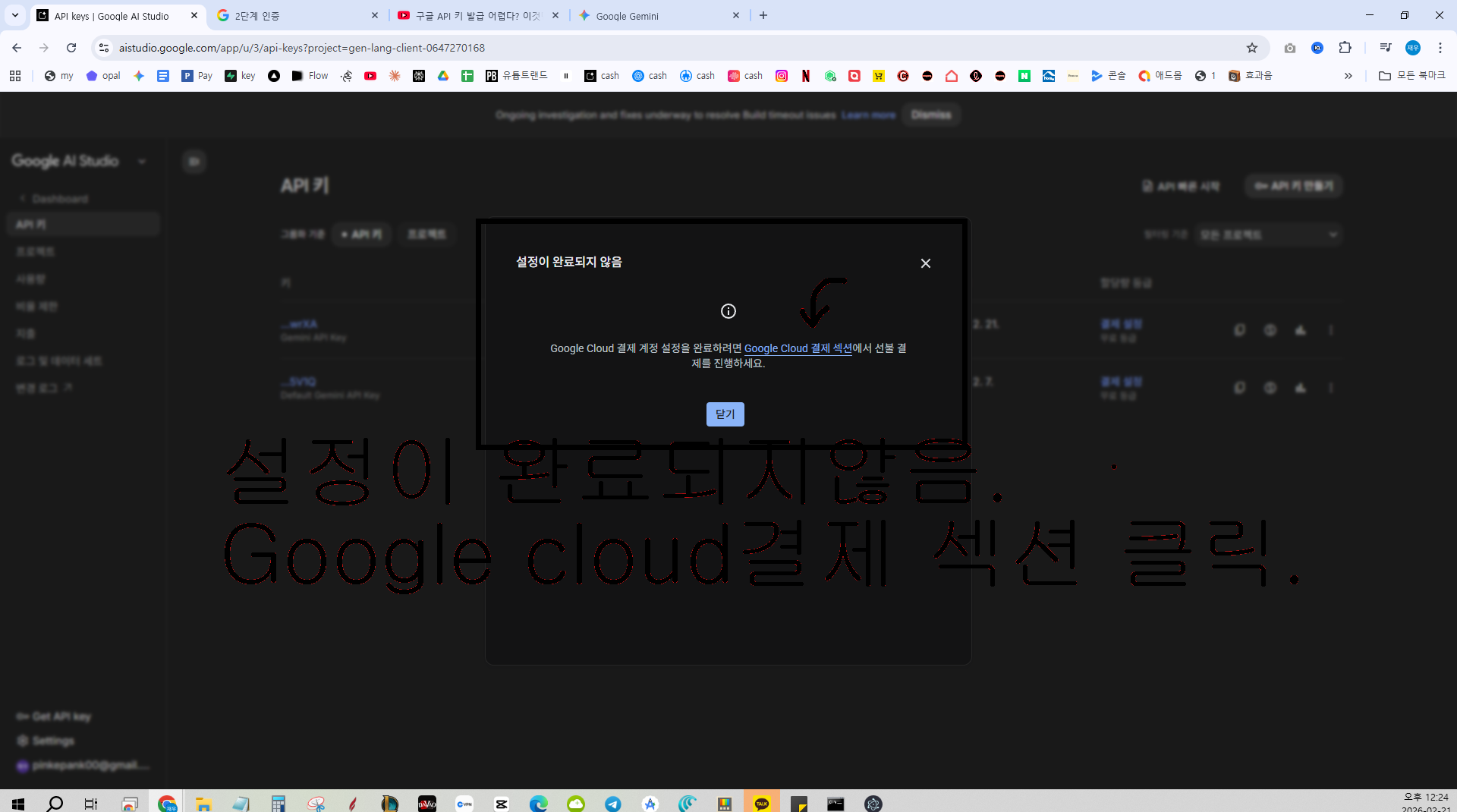Open the 콘솔 bookmark

pos(1109,76)
